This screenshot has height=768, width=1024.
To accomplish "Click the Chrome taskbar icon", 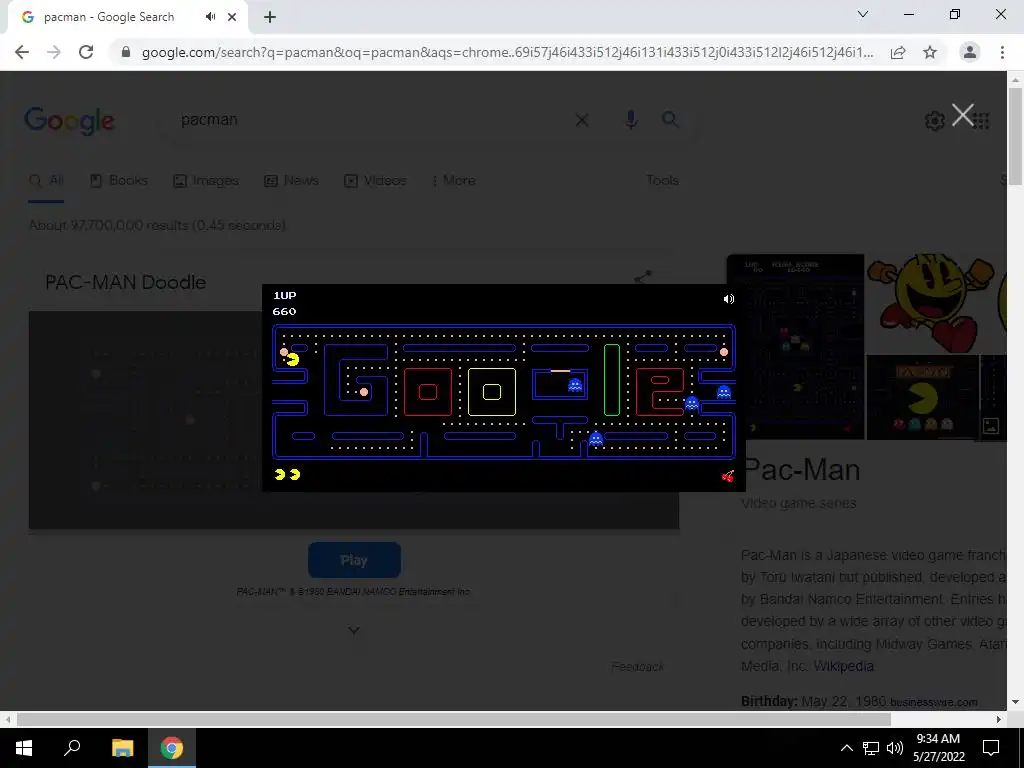I will tap(172, 748).
